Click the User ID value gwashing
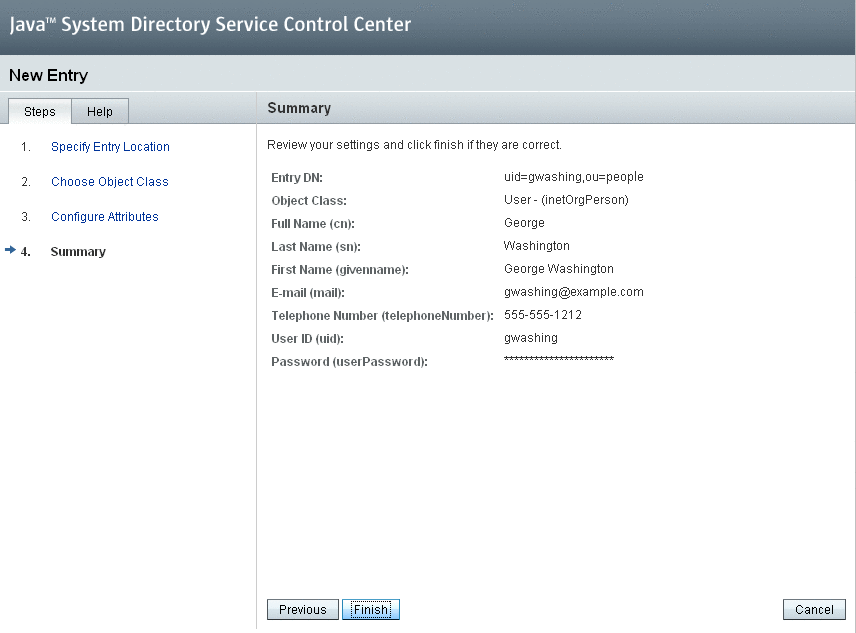Screen dimensions: 856x633 pyautogui.click(x=531, y=338)
